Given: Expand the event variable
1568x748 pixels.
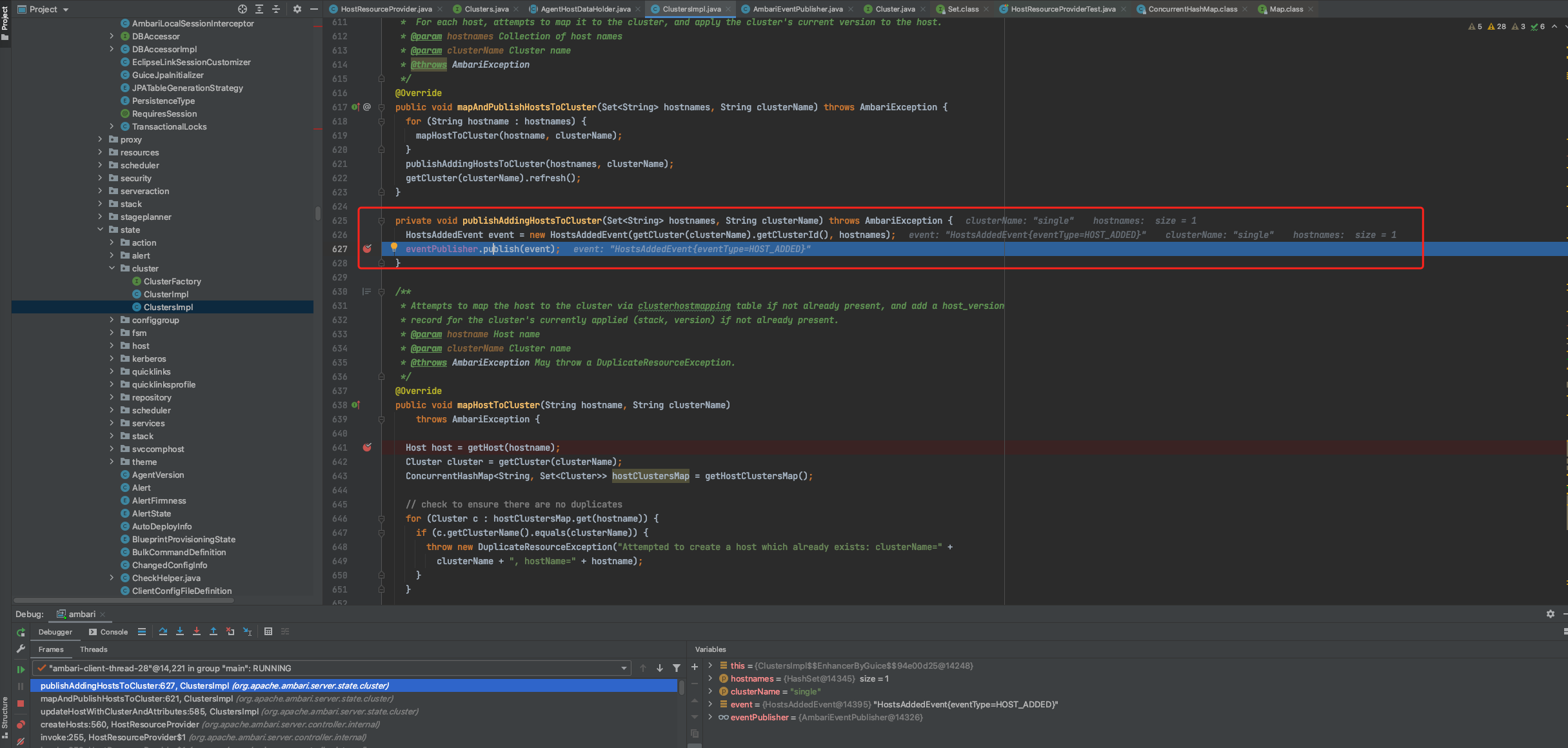Looking at the screenshot, I should (710, 704).
